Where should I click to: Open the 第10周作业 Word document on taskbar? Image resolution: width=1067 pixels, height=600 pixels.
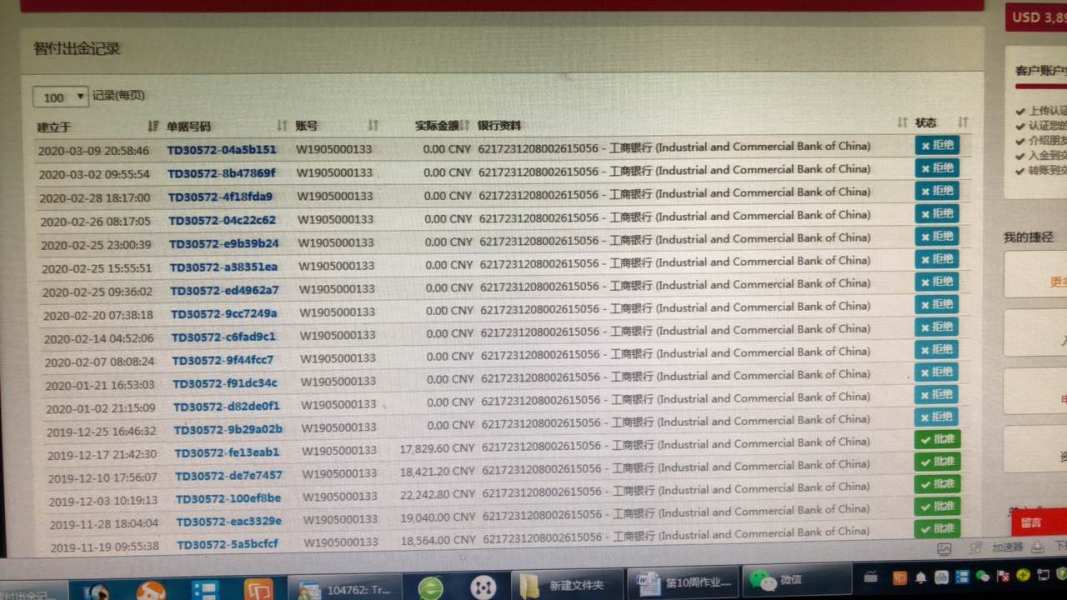click(x=683, y=582)
